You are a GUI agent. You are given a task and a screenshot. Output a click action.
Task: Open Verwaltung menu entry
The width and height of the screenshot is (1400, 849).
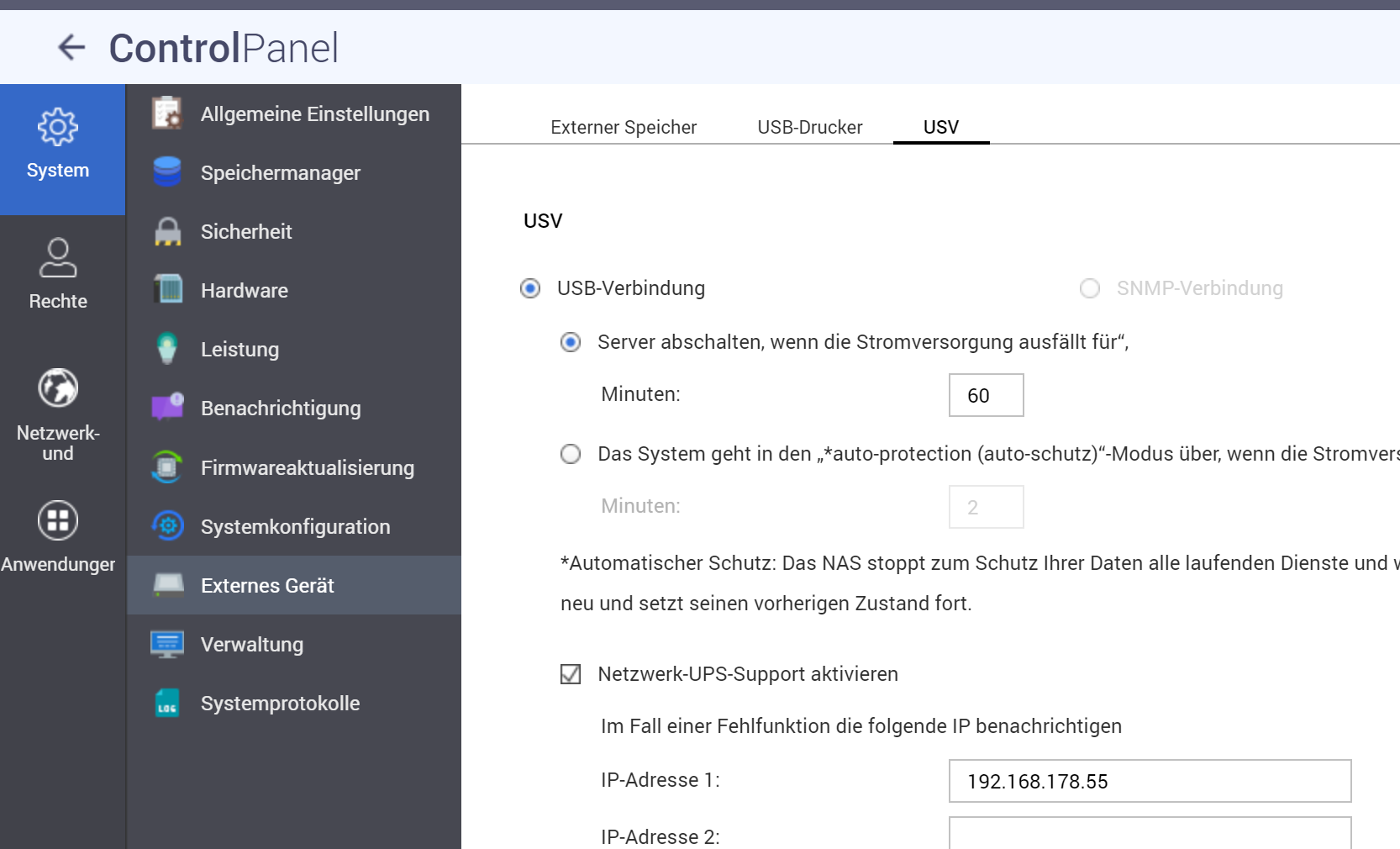tap(294, 644)
